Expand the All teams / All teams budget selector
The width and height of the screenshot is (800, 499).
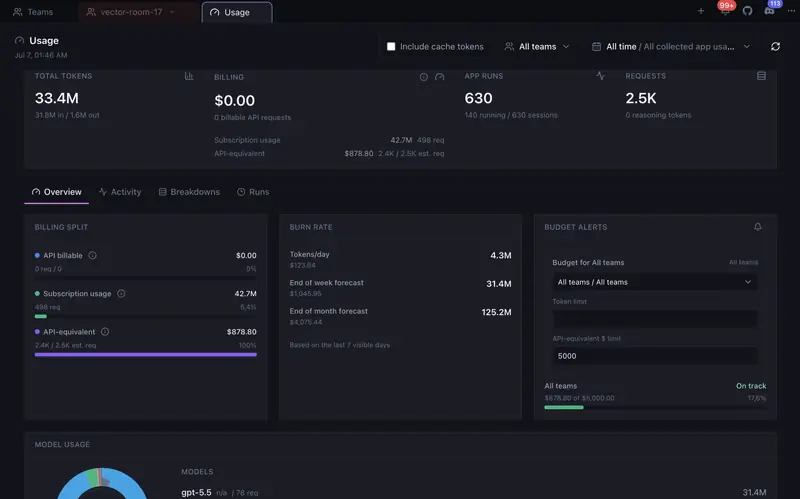pyautogui.click(x=655, y=282)
